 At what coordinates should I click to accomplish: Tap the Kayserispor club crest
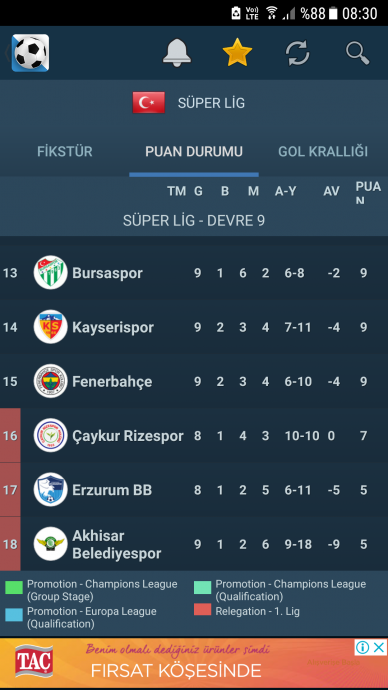point(51,327)
